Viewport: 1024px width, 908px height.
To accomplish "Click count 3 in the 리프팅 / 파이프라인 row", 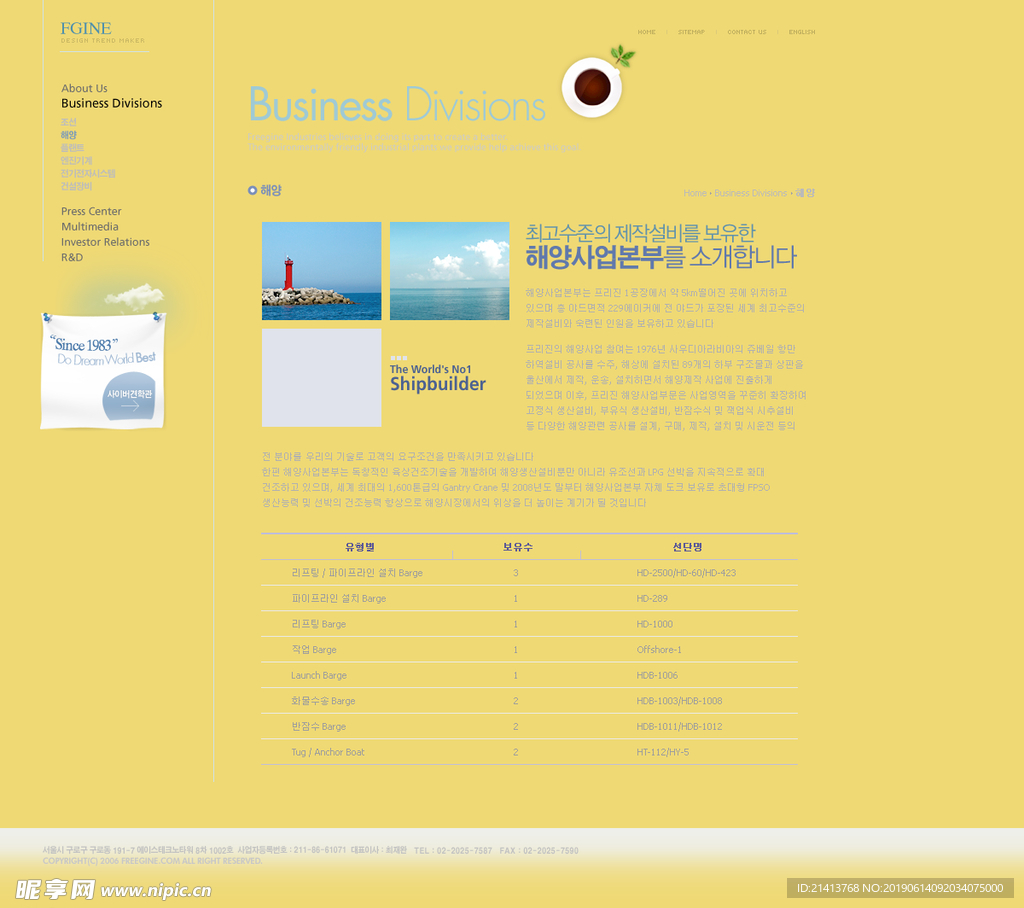I will click(x=516, y=573).
